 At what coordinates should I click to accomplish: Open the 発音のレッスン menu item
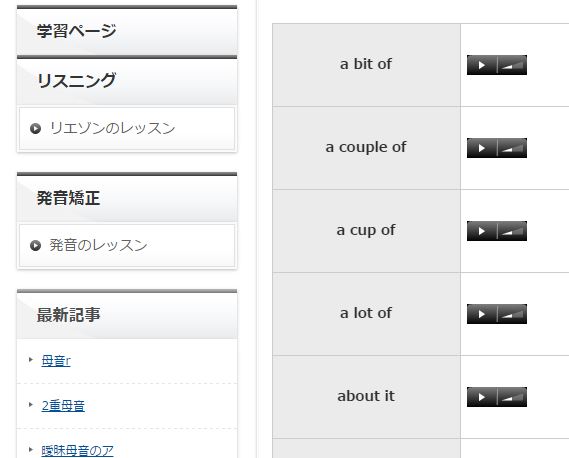127,245
